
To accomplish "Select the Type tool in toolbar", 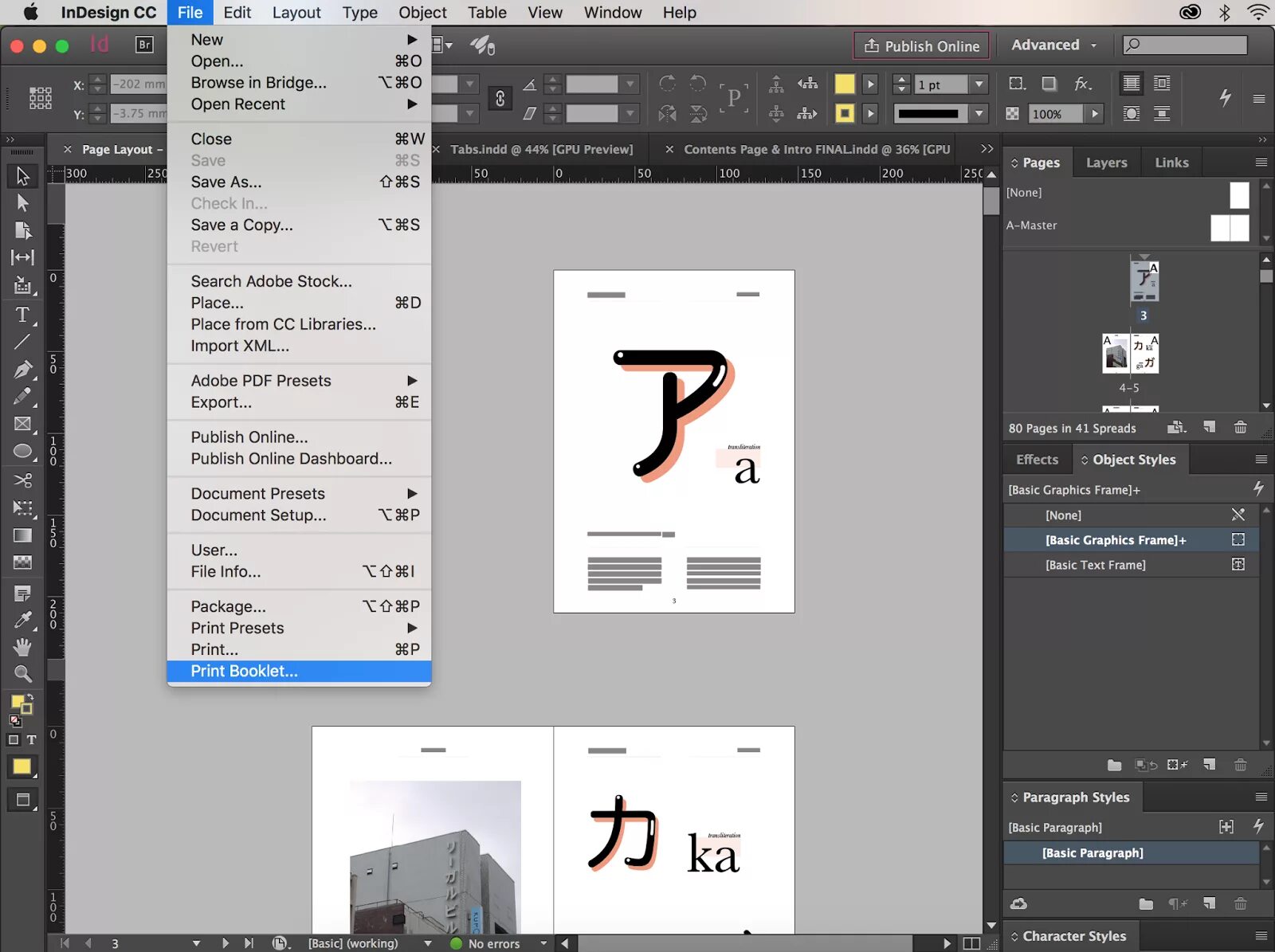I will point(22,315).
